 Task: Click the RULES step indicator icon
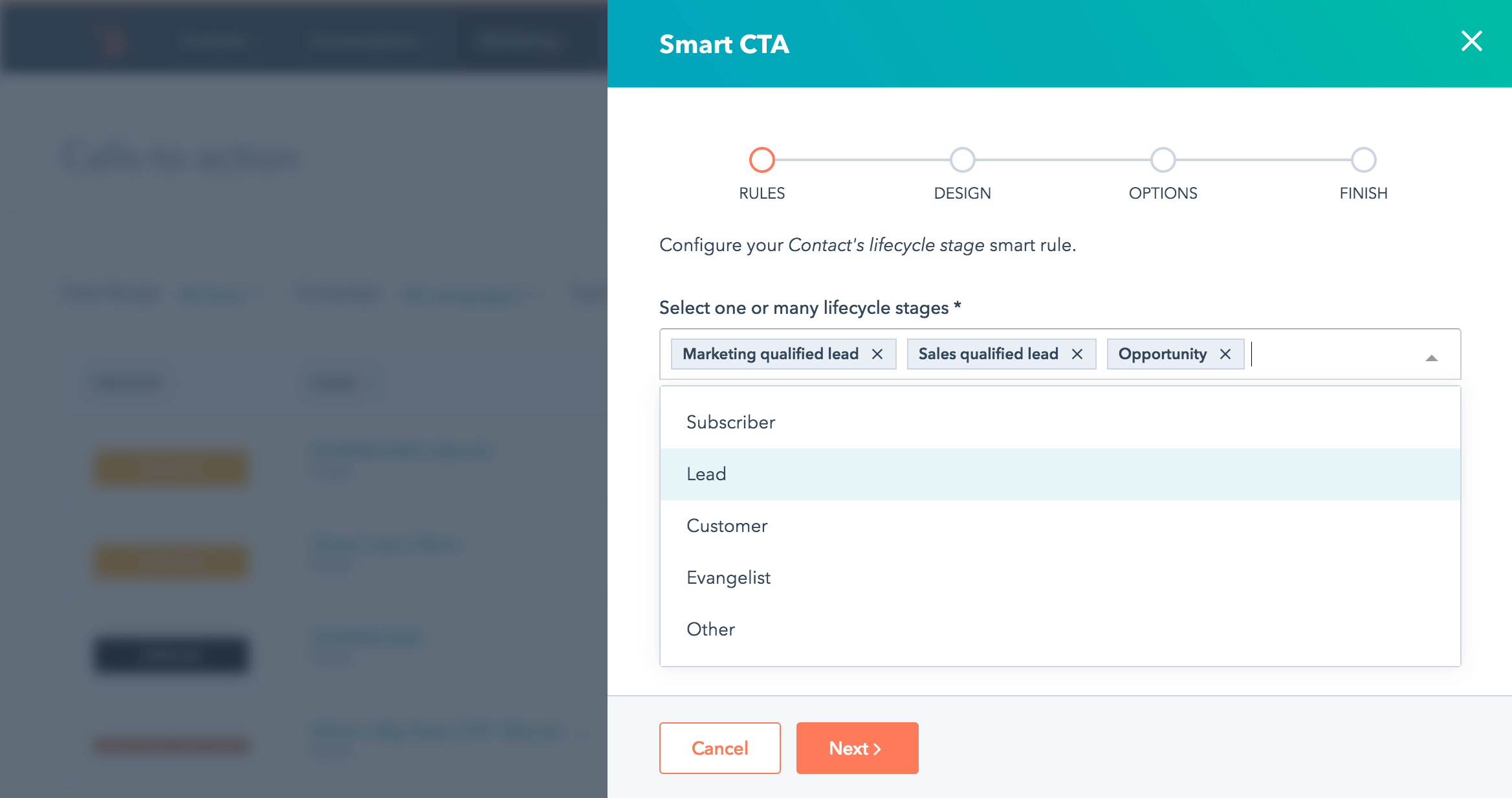coord(761,159)
